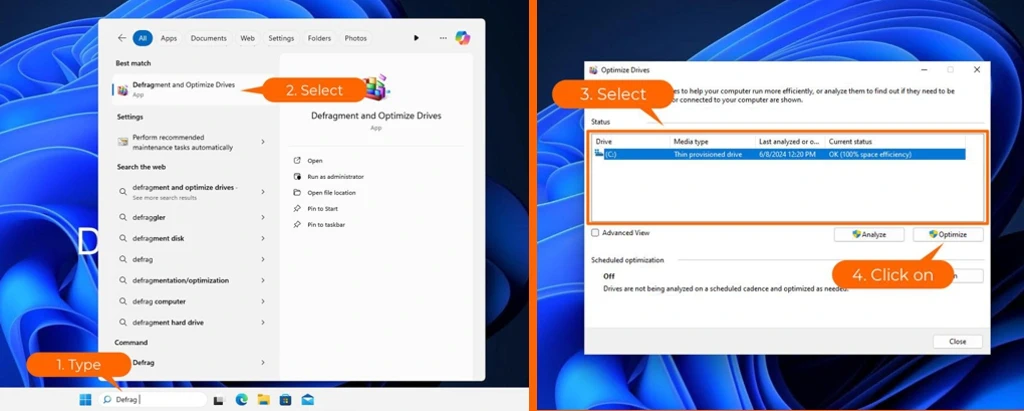Click the search magnifier in taskbar box
The image size is (1024, 411).
pos(107,399)
